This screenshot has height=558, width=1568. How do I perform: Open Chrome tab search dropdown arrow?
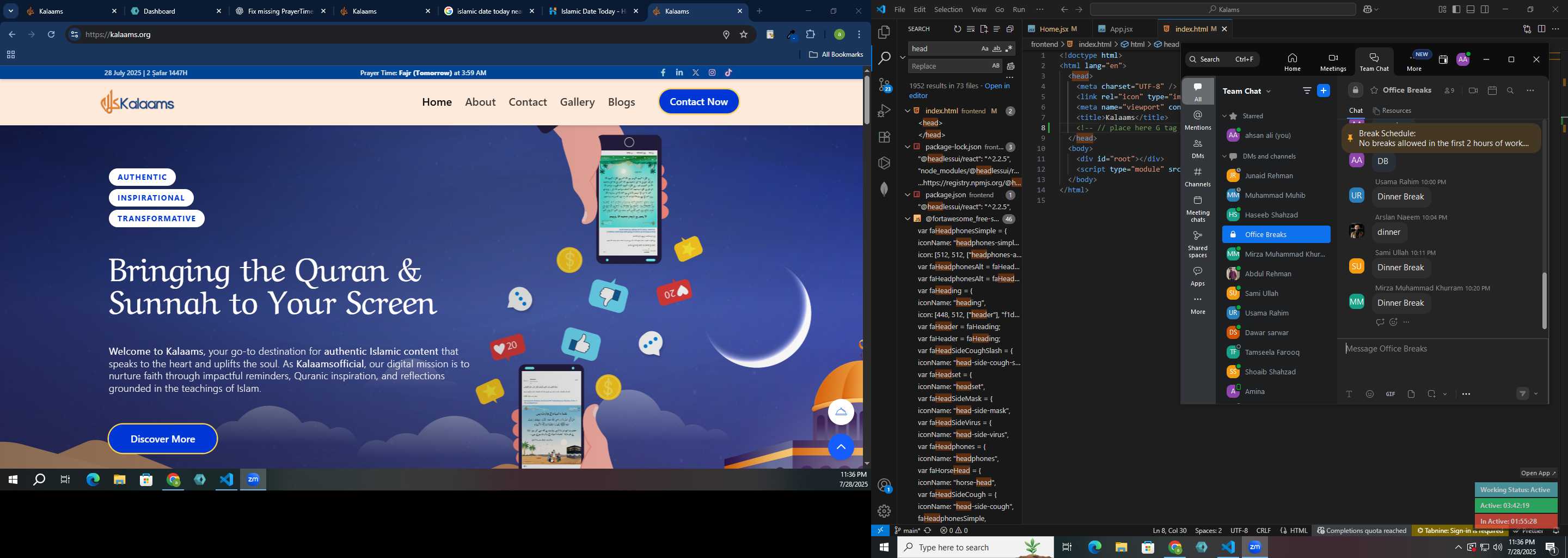click(11, 11)
